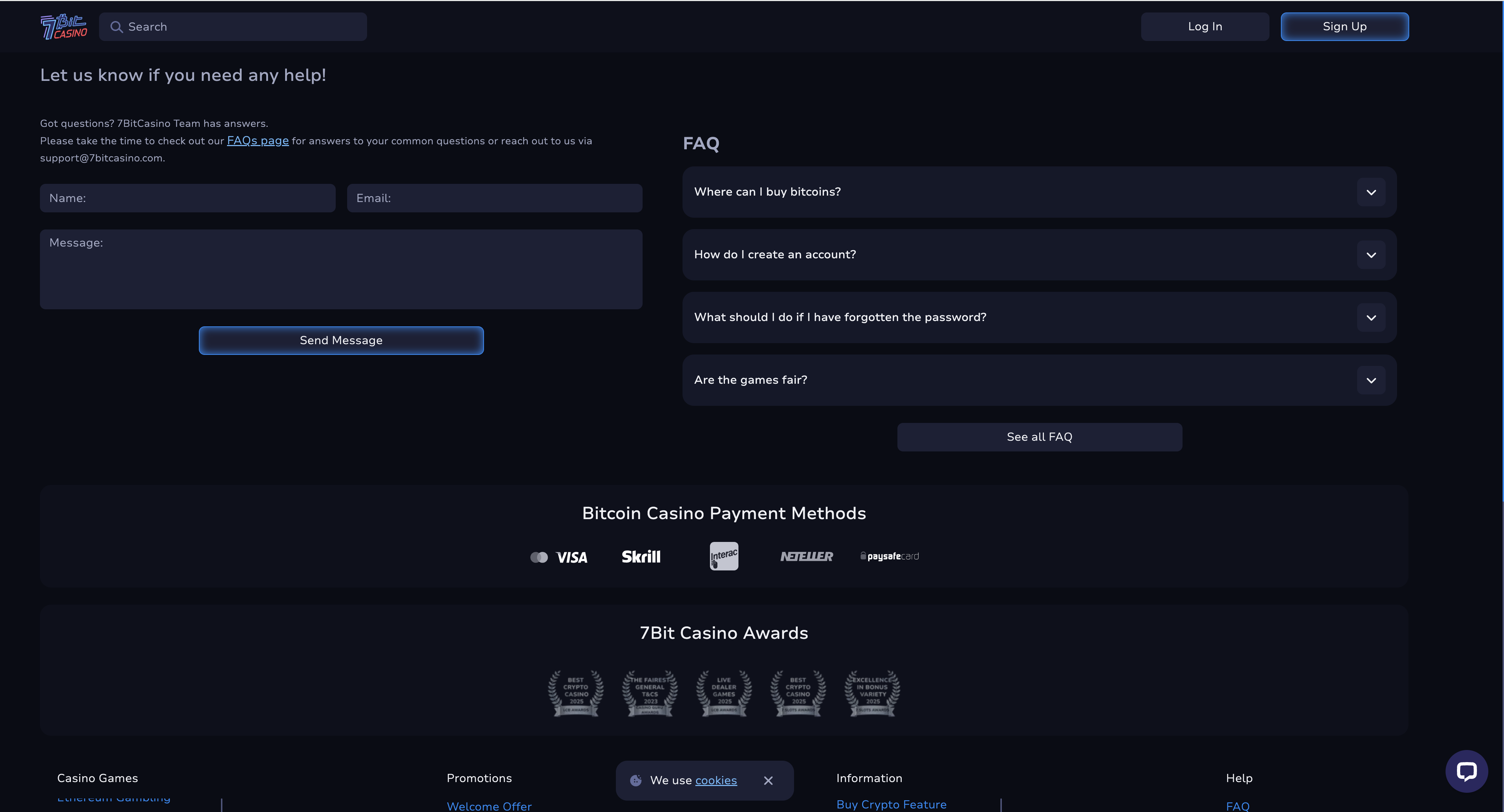
Task: Choose the Skrill payment logo
Action: tap(641, 557)
